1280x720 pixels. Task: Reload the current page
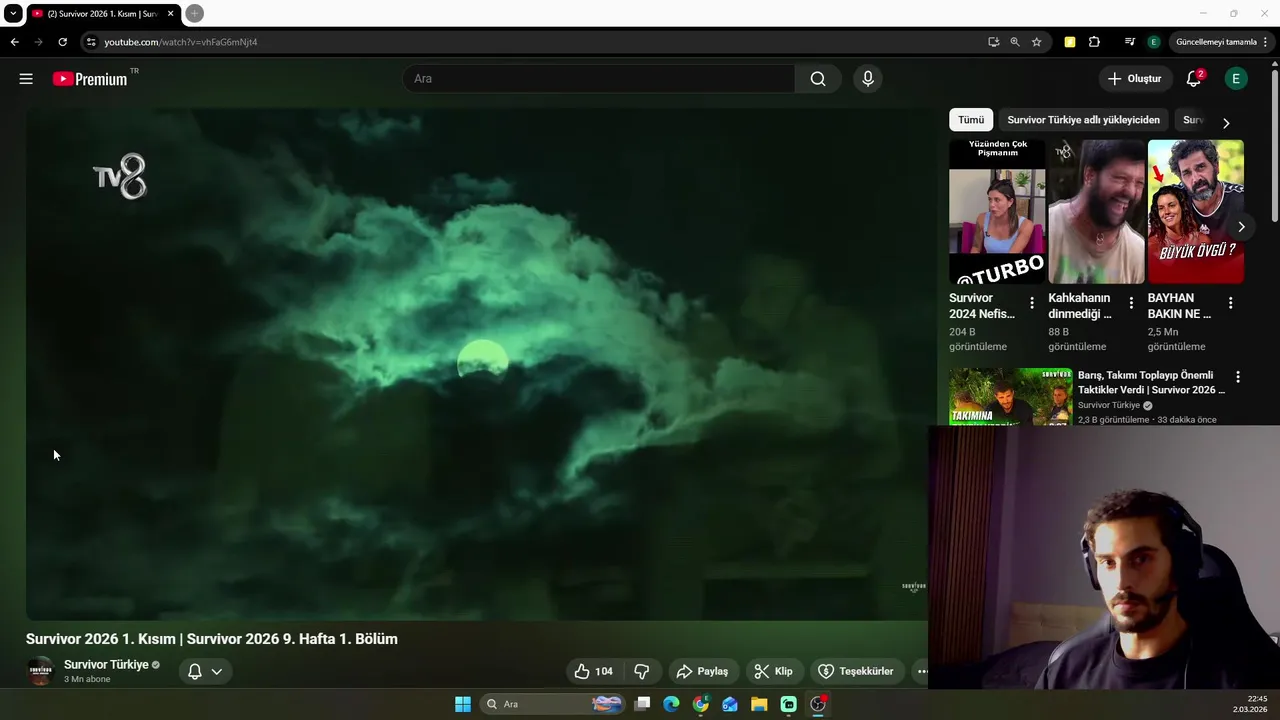(62, 42)
